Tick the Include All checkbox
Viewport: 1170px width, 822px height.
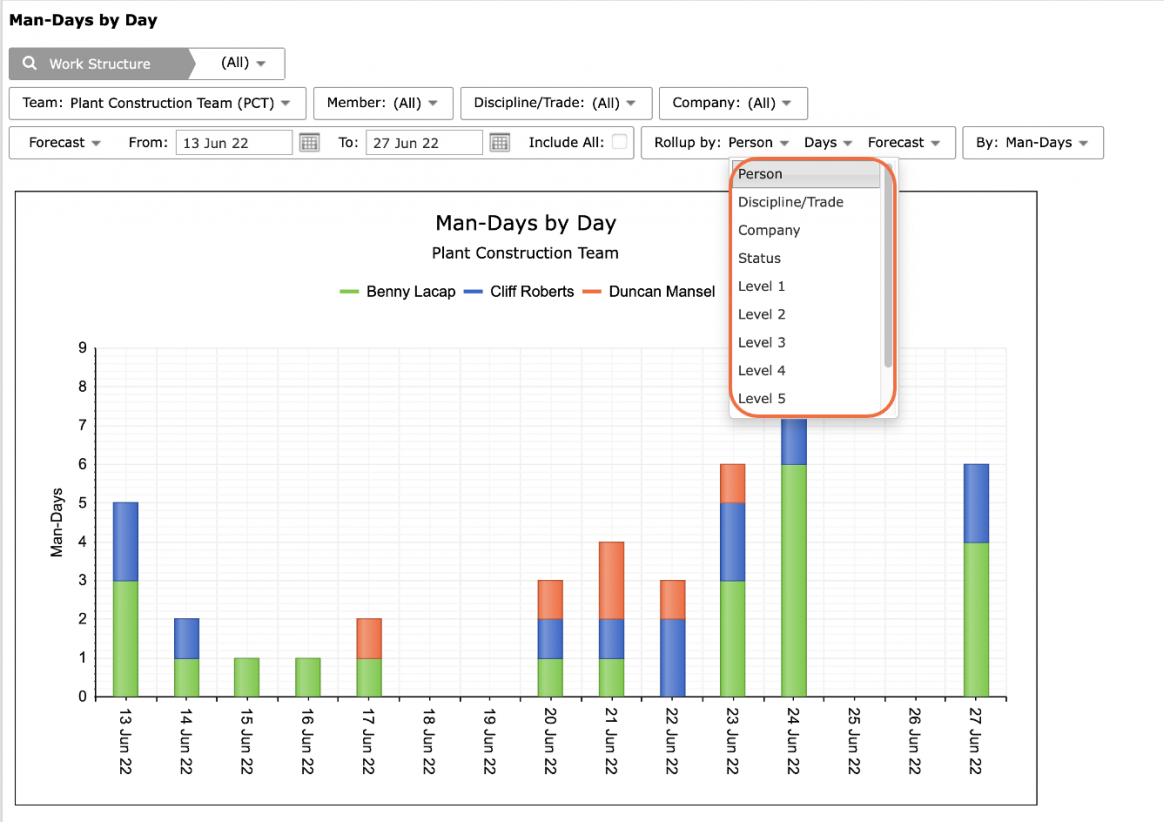[619, 142]
